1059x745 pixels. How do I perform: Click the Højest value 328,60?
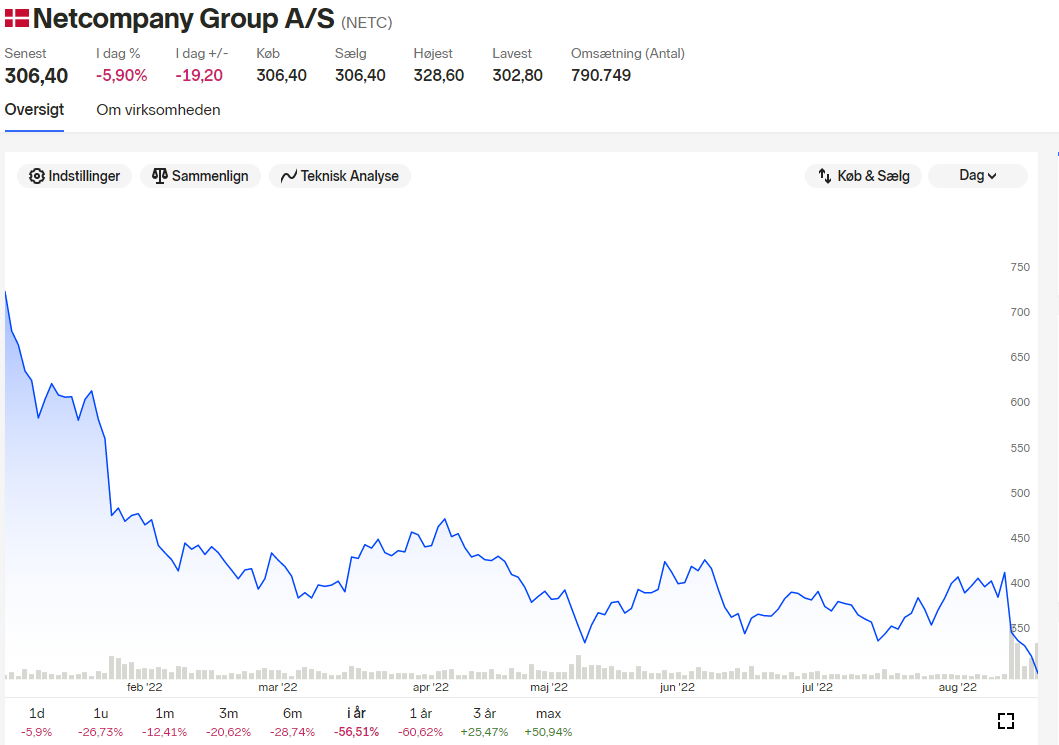[x=439, y=76]
